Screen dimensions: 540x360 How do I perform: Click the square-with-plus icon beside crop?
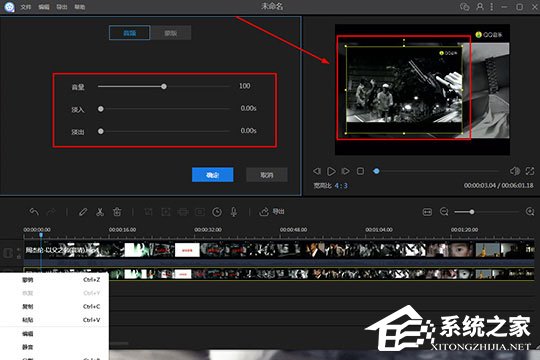(166, 212)
